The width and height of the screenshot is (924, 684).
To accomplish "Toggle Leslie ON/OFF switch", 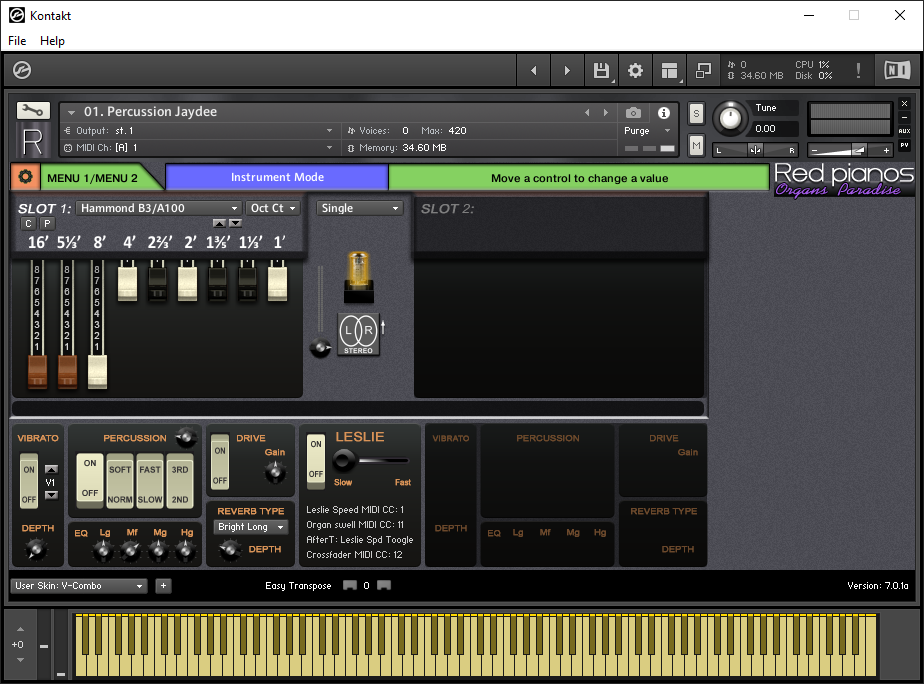I will pos(316,462).
